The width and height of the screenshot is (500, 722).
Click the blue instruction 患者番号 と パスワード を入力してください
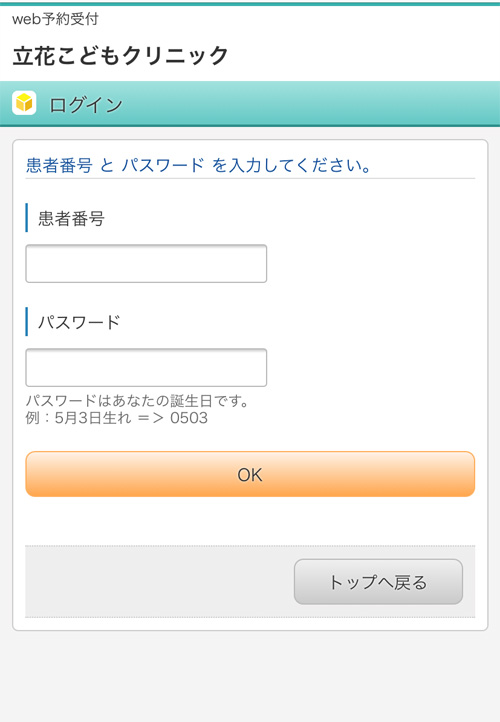point(199,165)
